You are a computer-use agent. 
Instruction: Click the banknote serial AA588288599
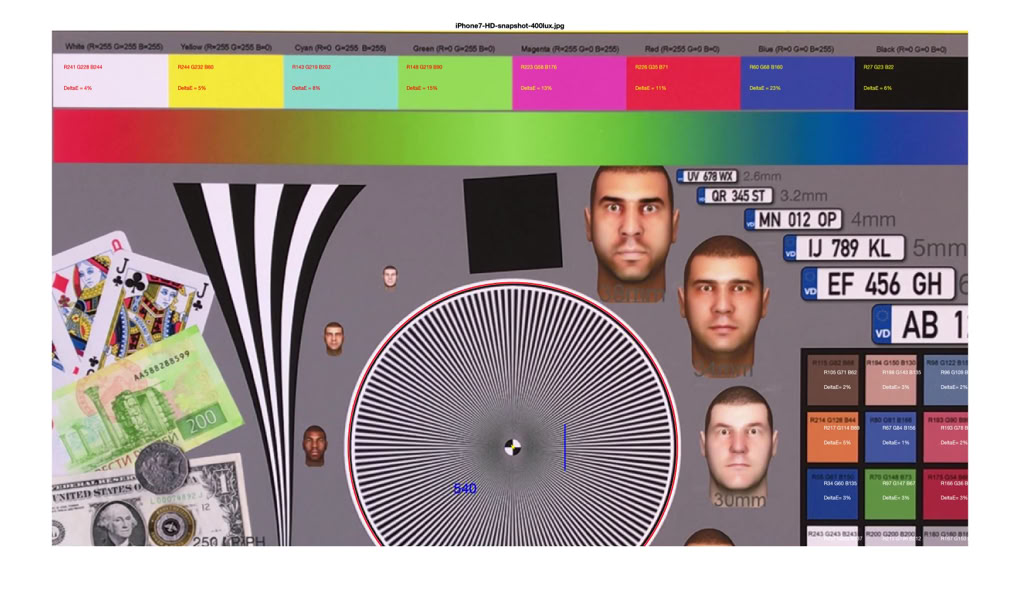tap(162, 366)
